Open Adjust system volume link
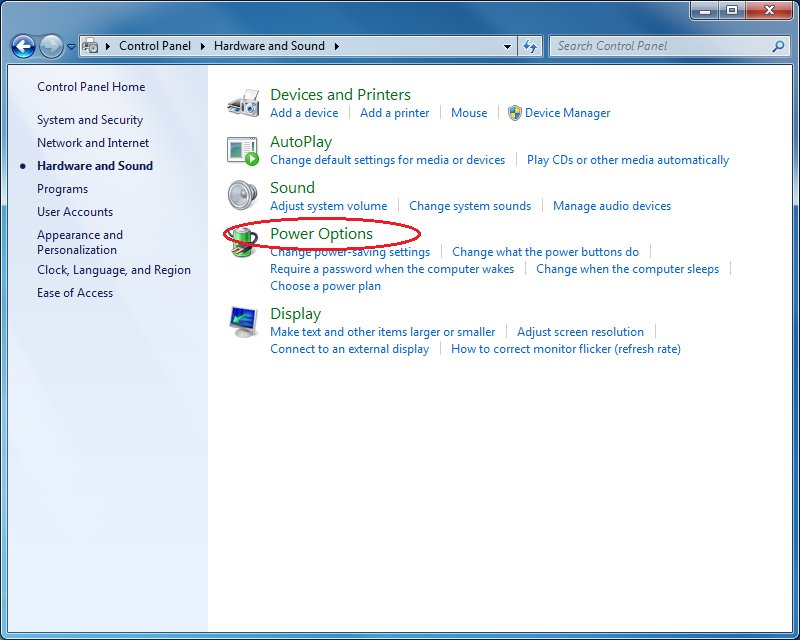Image resolution: width=800 pixels, height=640 pixels. (328, 206)
